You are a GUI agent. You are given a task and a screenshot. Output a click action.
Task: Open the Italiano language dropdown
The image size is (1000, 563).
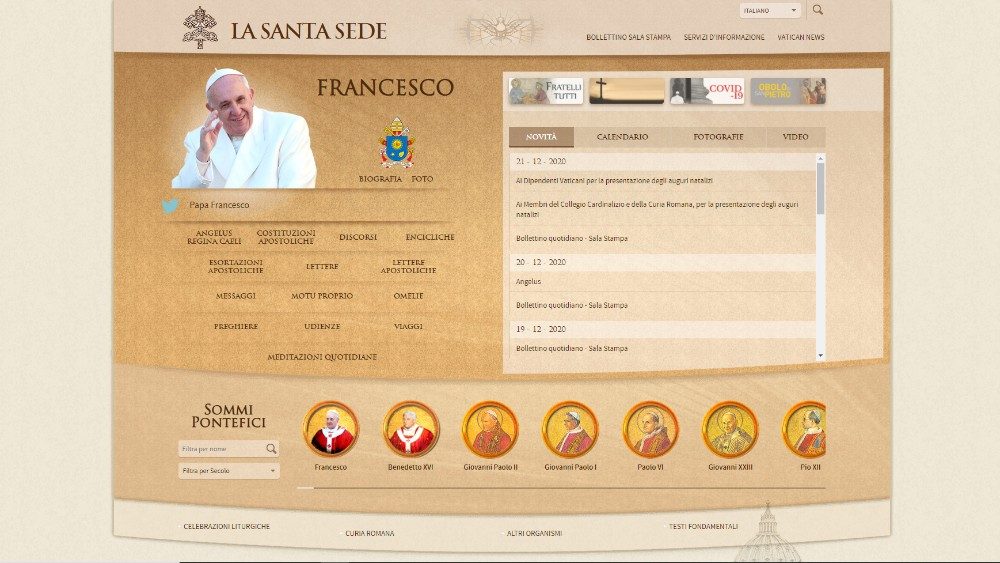click(x=769, y=11)
